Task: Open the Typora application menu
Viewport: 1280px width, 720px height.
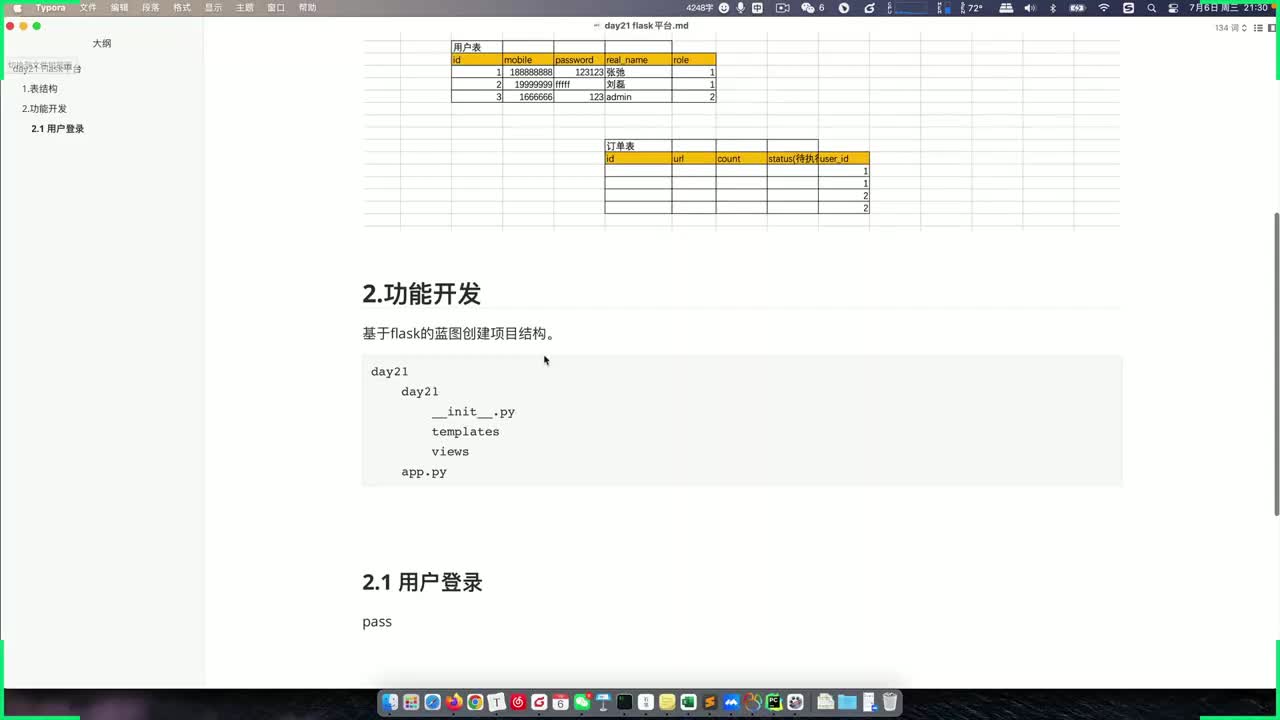Action: point(51,8)
